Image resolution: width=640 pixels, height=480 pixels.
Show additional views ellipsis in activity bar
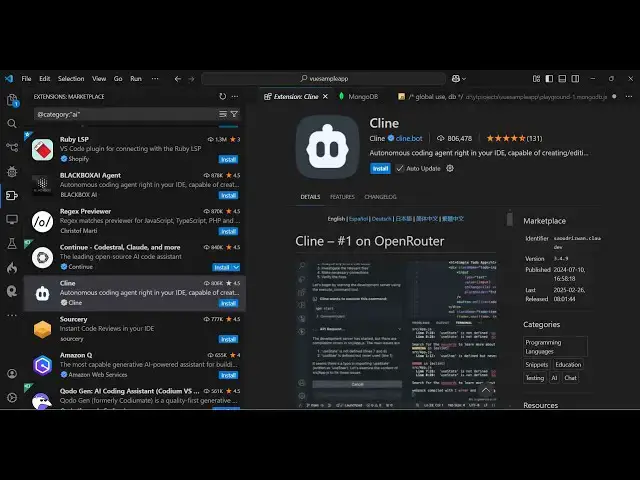[12, 315]
